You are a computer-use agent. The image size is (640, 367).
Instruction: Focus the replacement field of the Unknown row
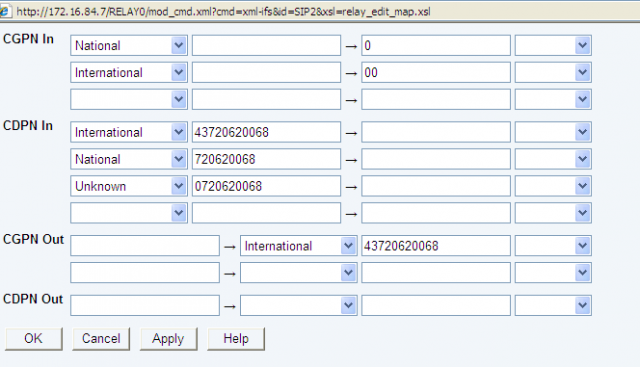[x=436, y=186]
